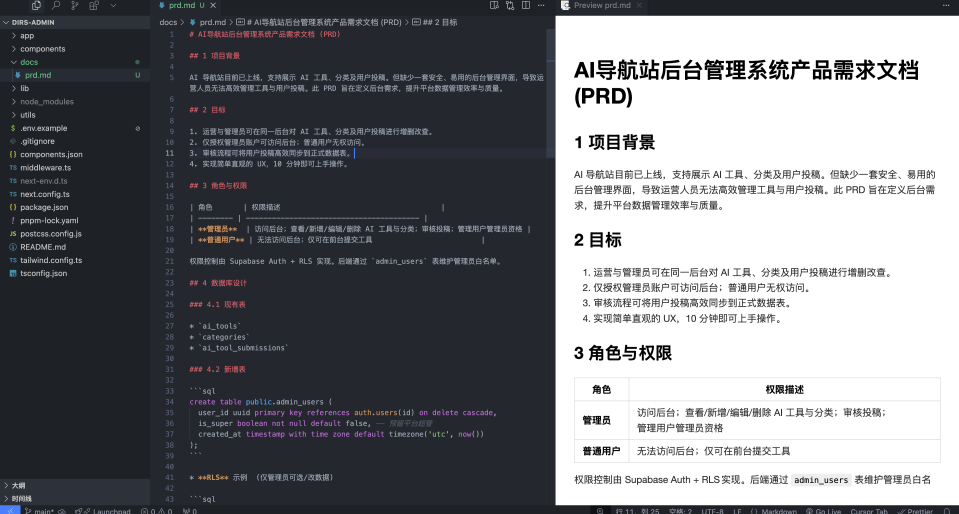The width and height of the screenshot is (959, 514).
Task: Click the errors and warnings indicator
Action: pos(156,510)
